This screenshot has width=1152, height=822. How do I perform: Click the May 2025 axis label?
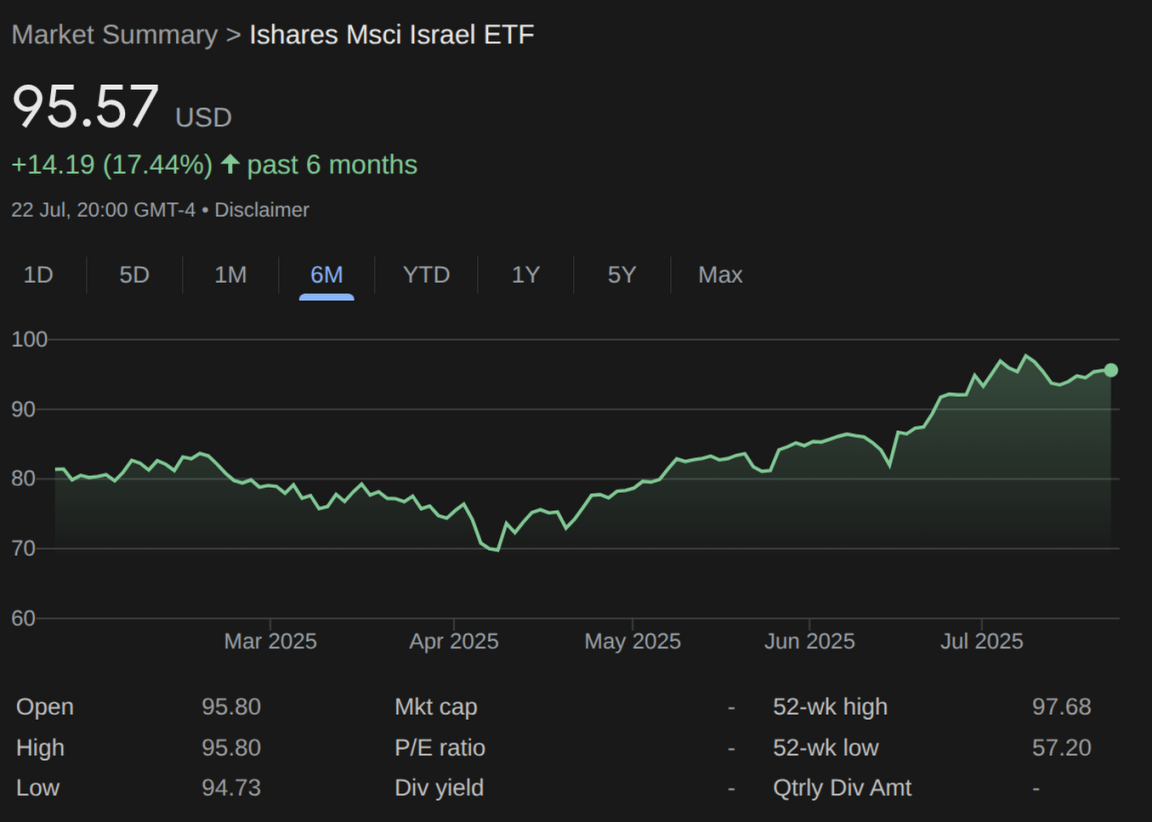[633, 641]
